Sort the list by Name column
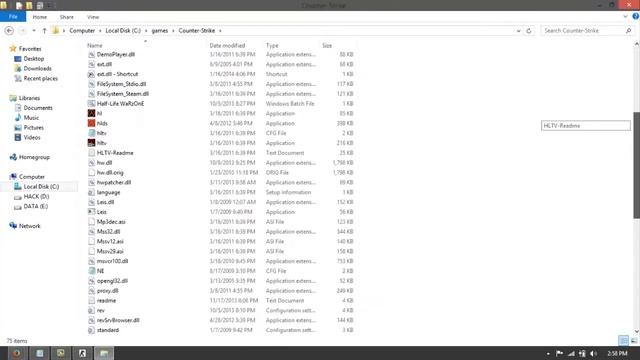The image size is (640, 360). click(x=95, y=45)
